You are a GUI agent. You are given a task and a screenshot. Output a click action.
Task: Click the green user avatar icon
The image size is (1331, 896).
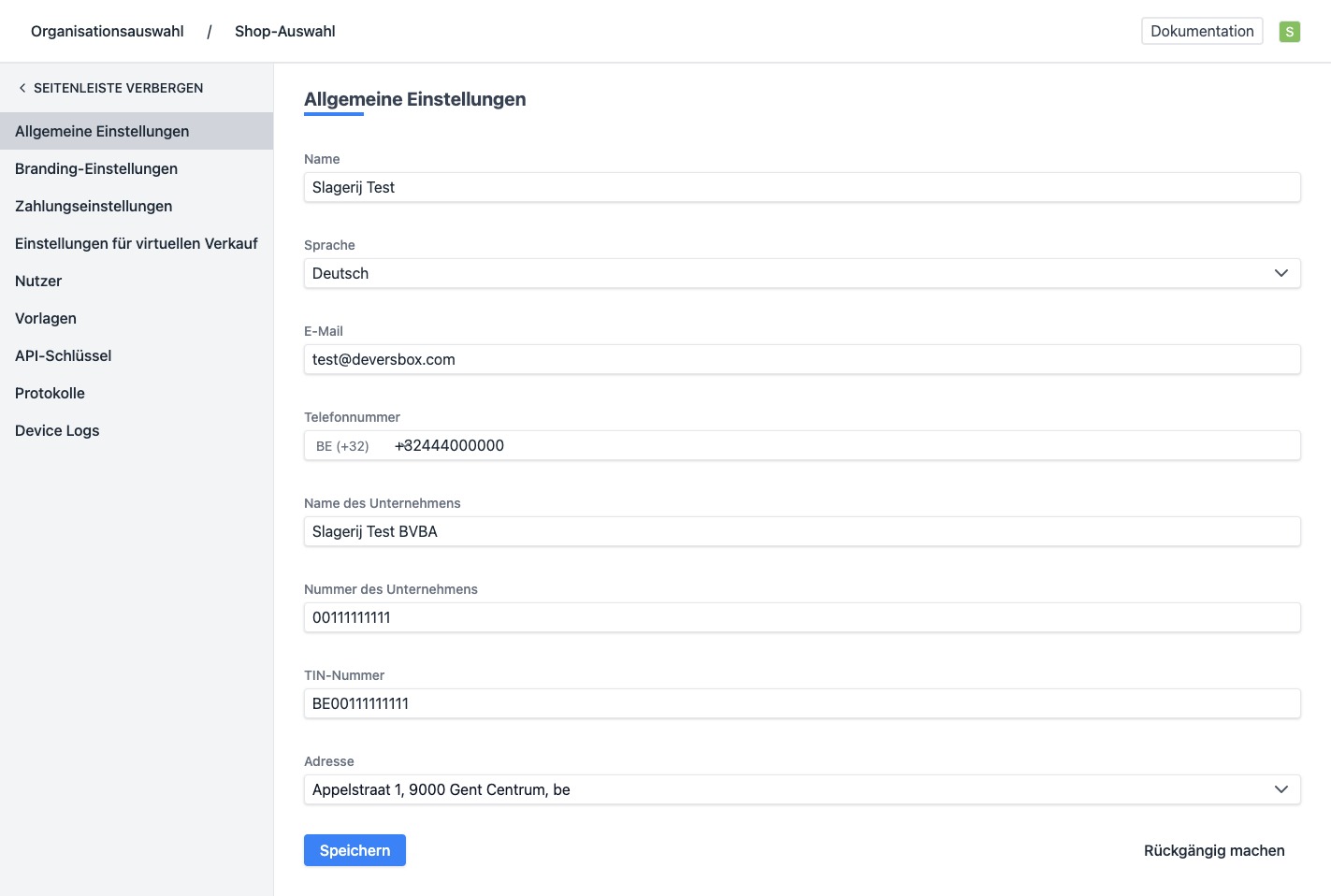(1289, 32)
